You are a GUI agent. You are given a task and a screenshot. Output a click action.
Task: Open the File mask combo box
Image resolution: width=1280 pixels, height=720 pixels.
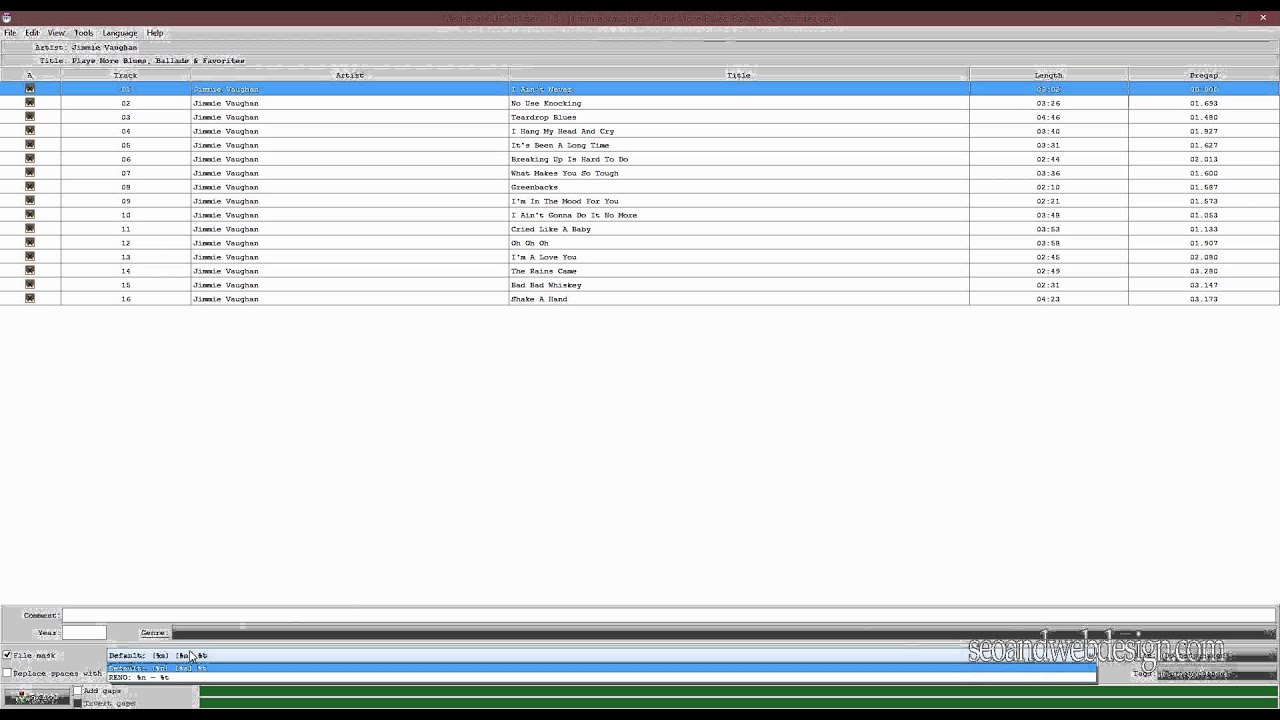[602, 655]
